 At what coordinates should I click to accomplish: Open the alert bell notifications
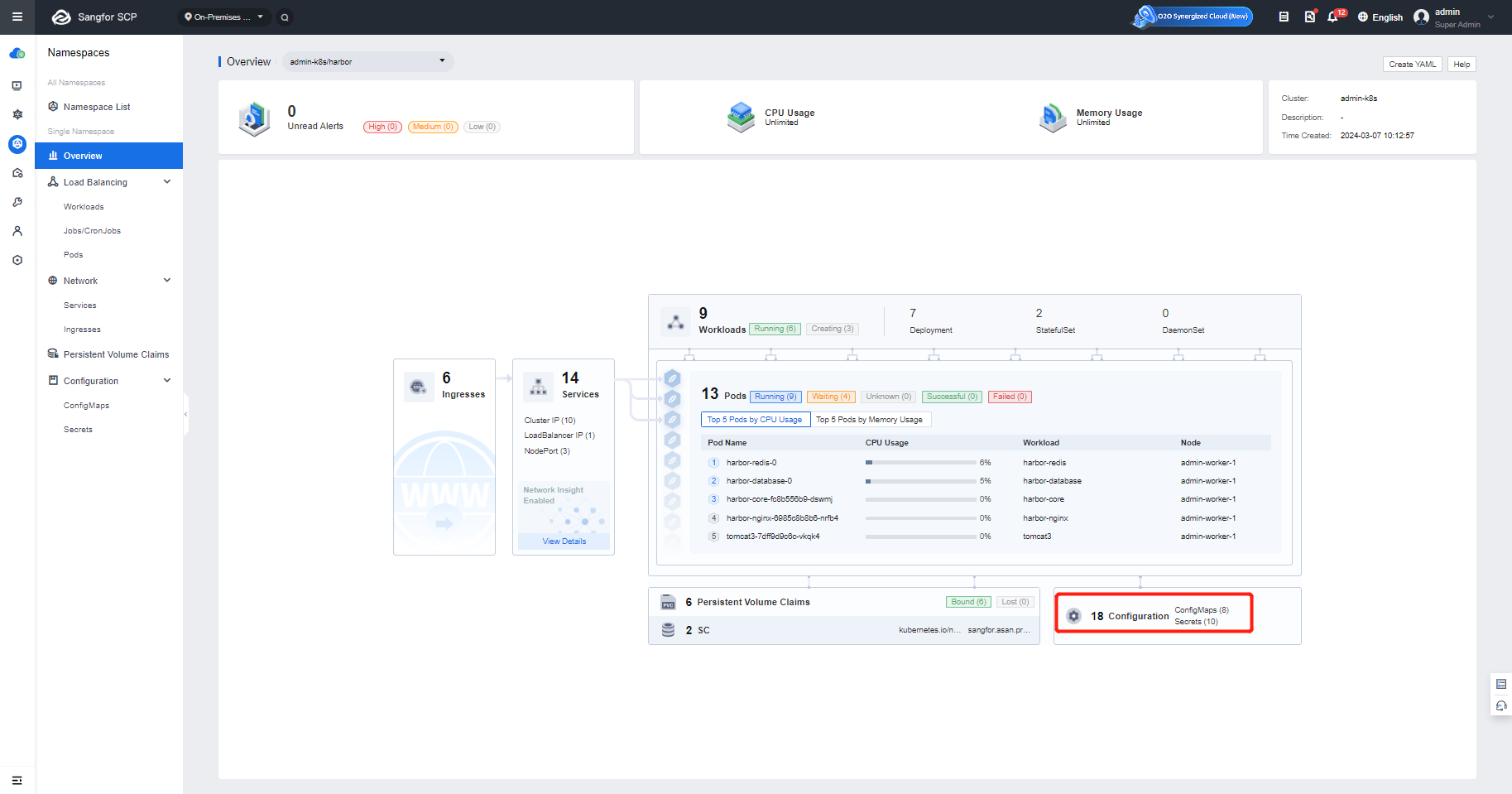(x=1332, y=17)
